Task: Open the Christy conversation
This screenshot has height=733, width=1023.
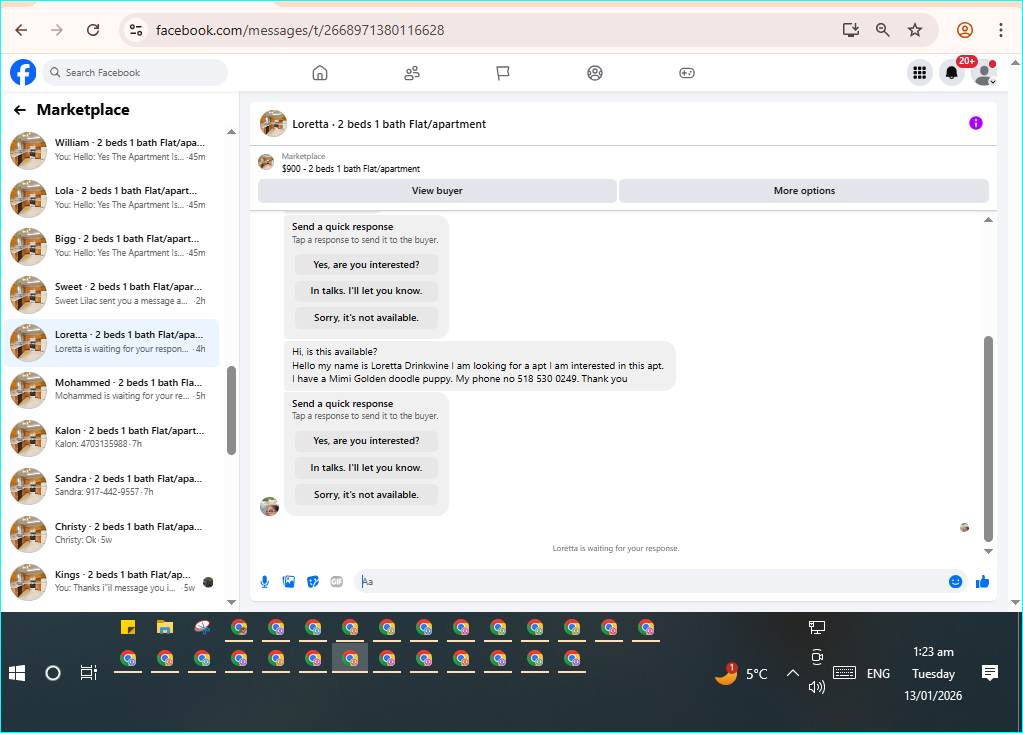Action: pyautogui.click(x=112, y=534)
